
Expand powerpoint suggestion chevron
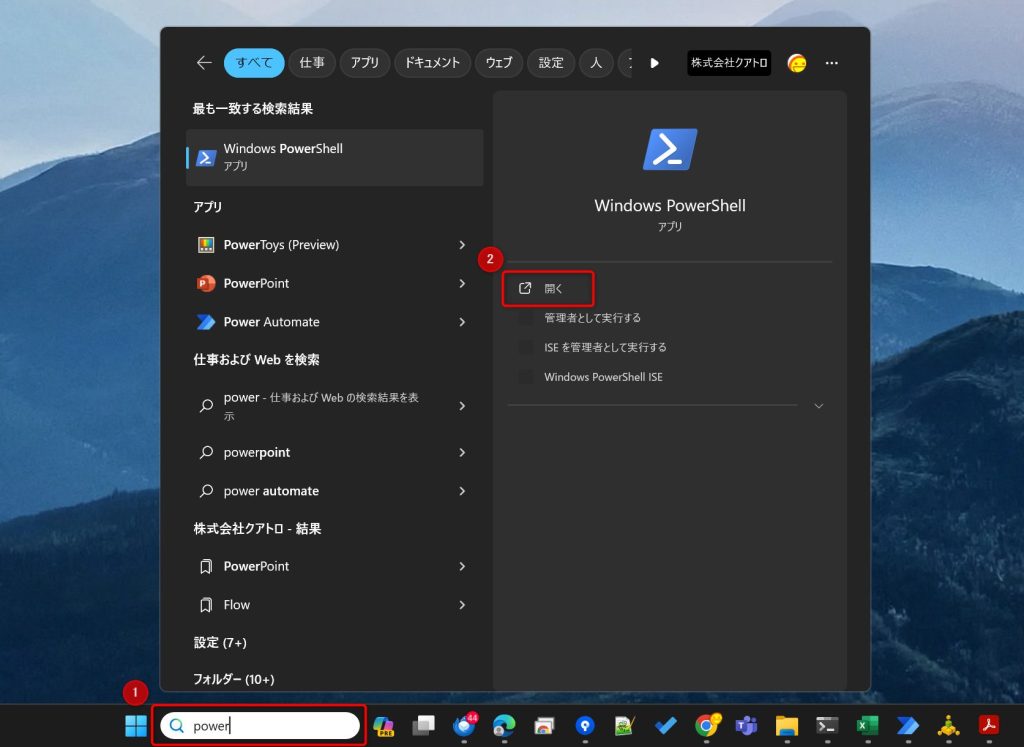462,453
